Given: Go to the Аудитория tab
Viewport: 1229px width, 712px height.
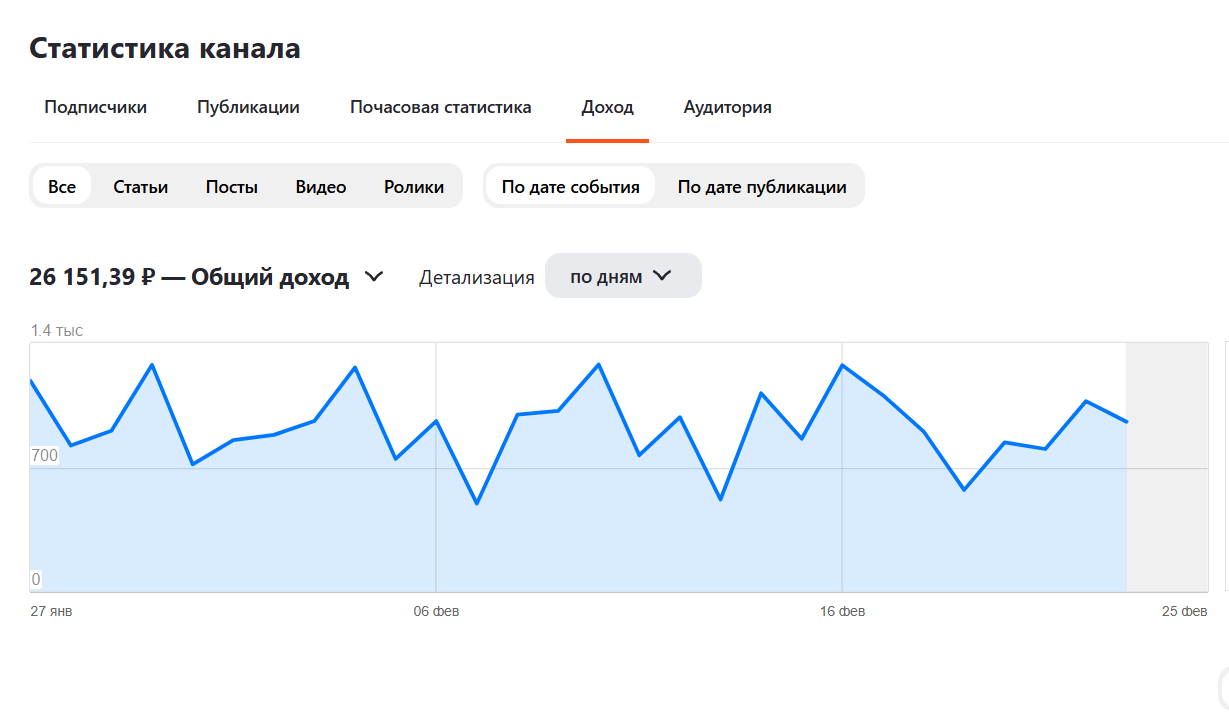Looking at the screenshot, I should click(727, 107).
